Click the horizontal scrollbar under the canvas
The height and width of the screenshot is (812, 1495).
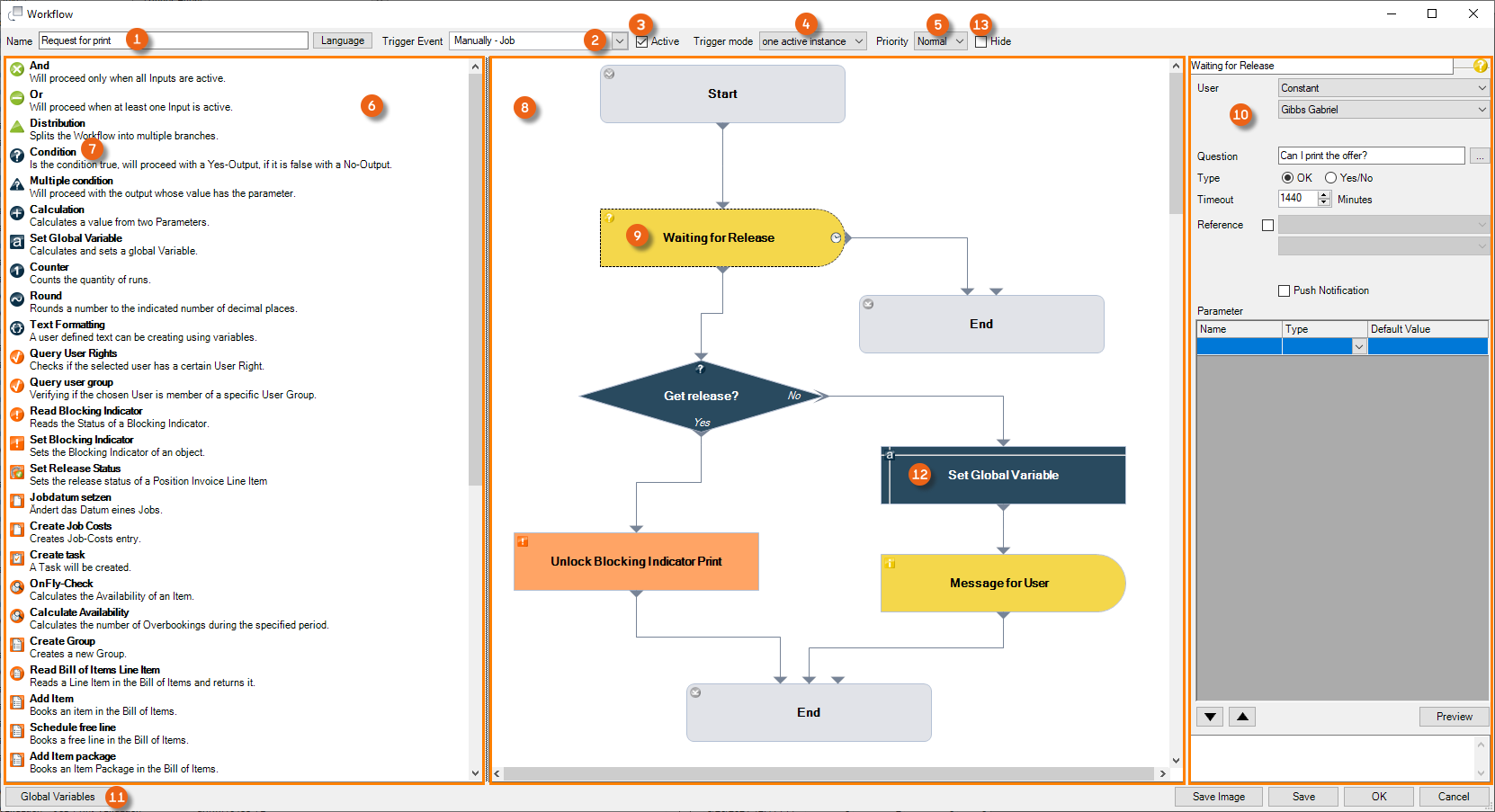pyautogui.click(x=828, y=773)
